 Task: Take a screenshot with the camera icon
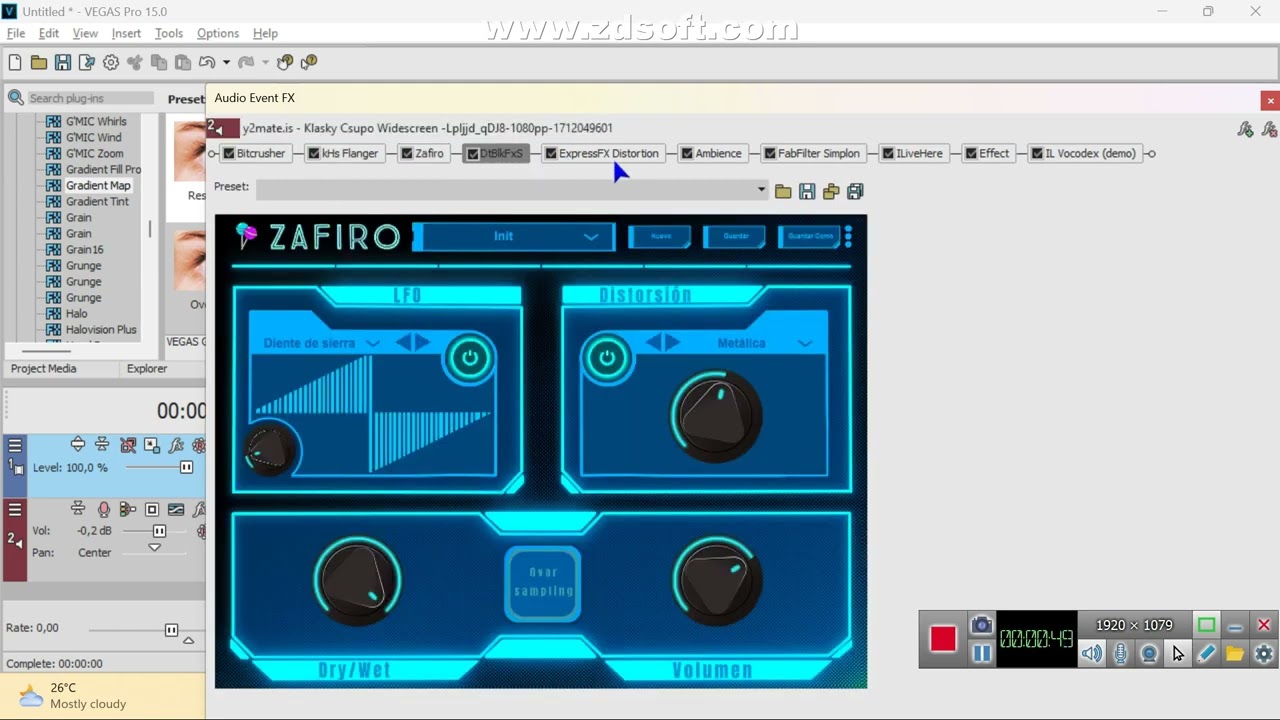click(982, 625)
